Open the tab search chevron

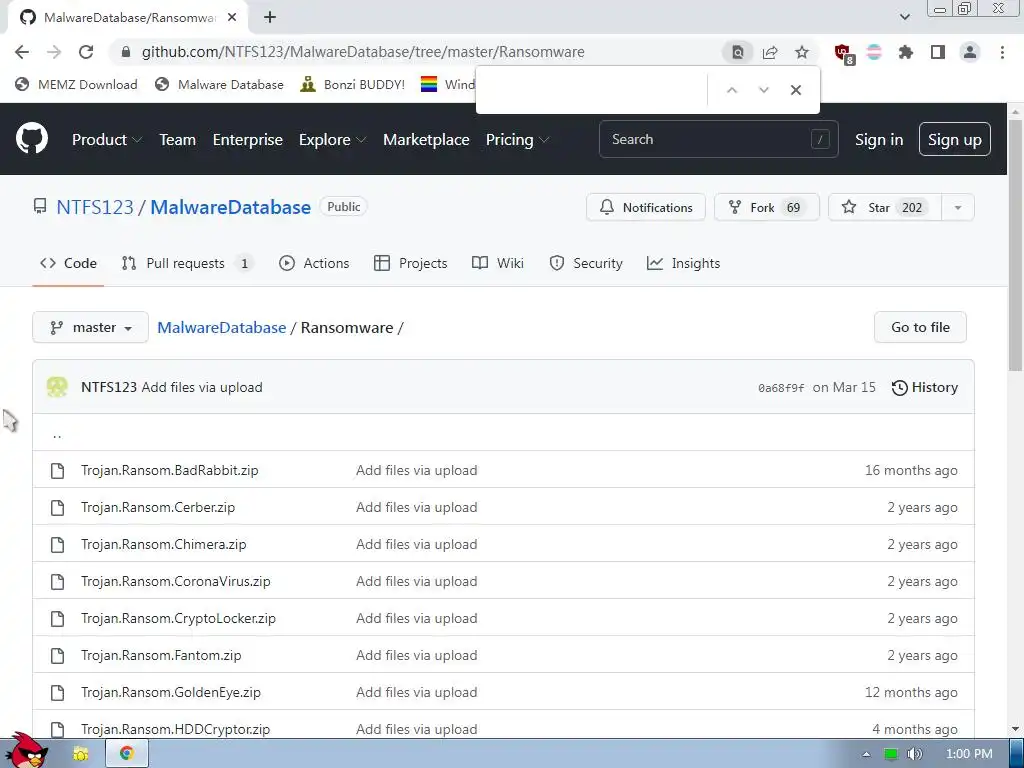[904, 17]
